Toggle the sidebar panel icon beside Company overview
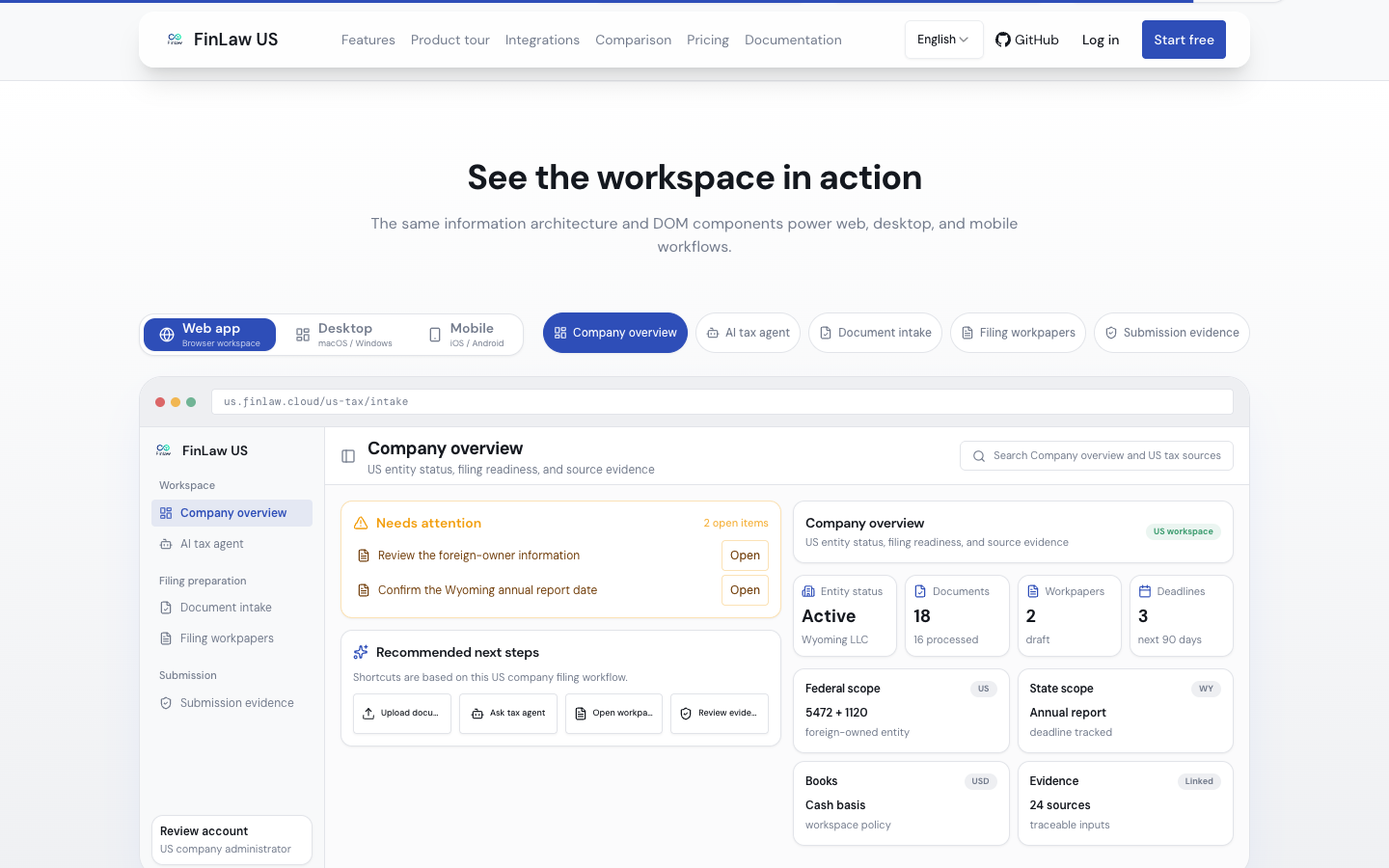The width and height of the screenshot is (1389, 868). [x=348, y=456]
